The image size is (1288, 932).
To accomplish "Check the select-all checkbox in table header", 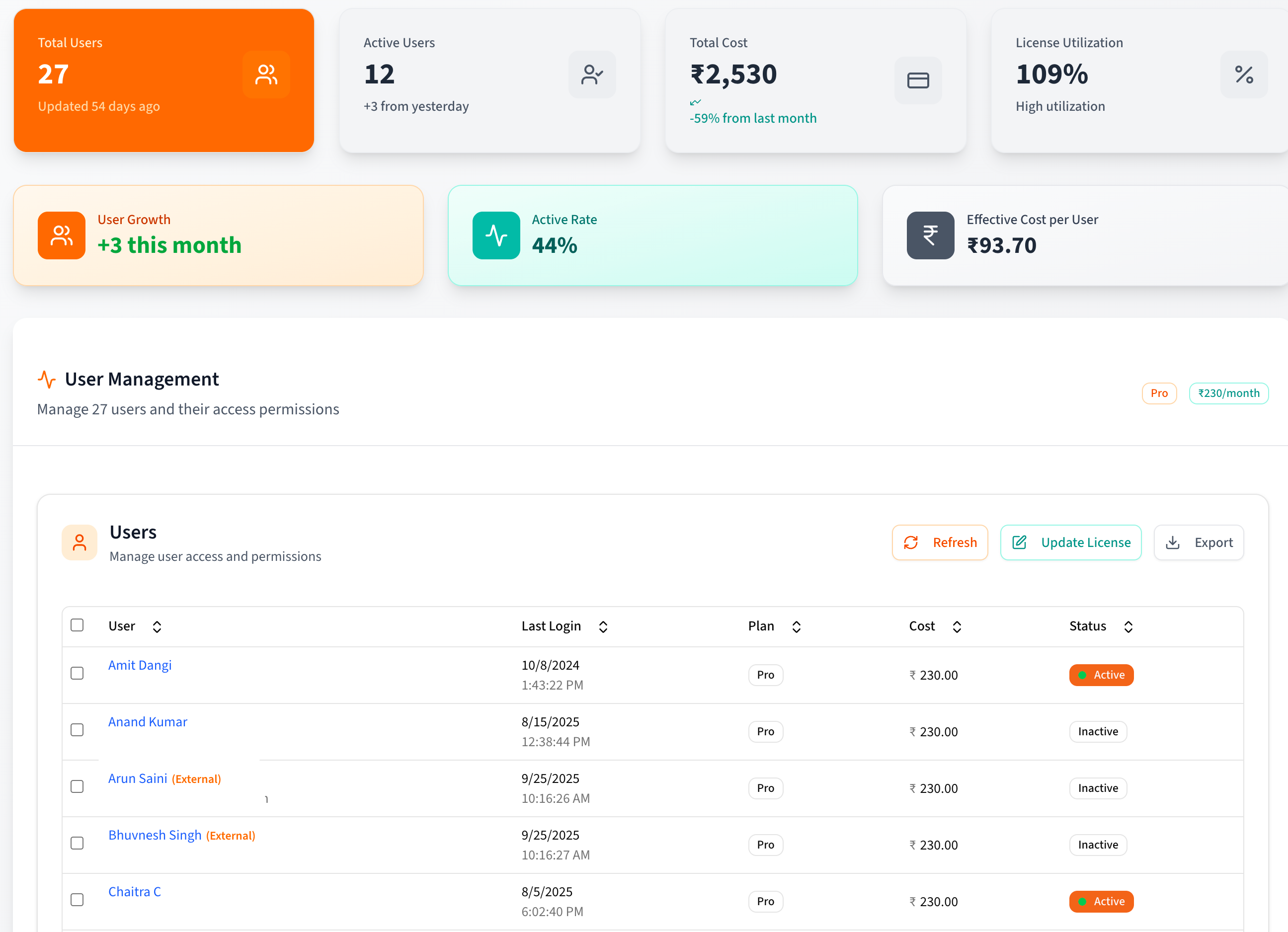I will [x=77, y=625].
